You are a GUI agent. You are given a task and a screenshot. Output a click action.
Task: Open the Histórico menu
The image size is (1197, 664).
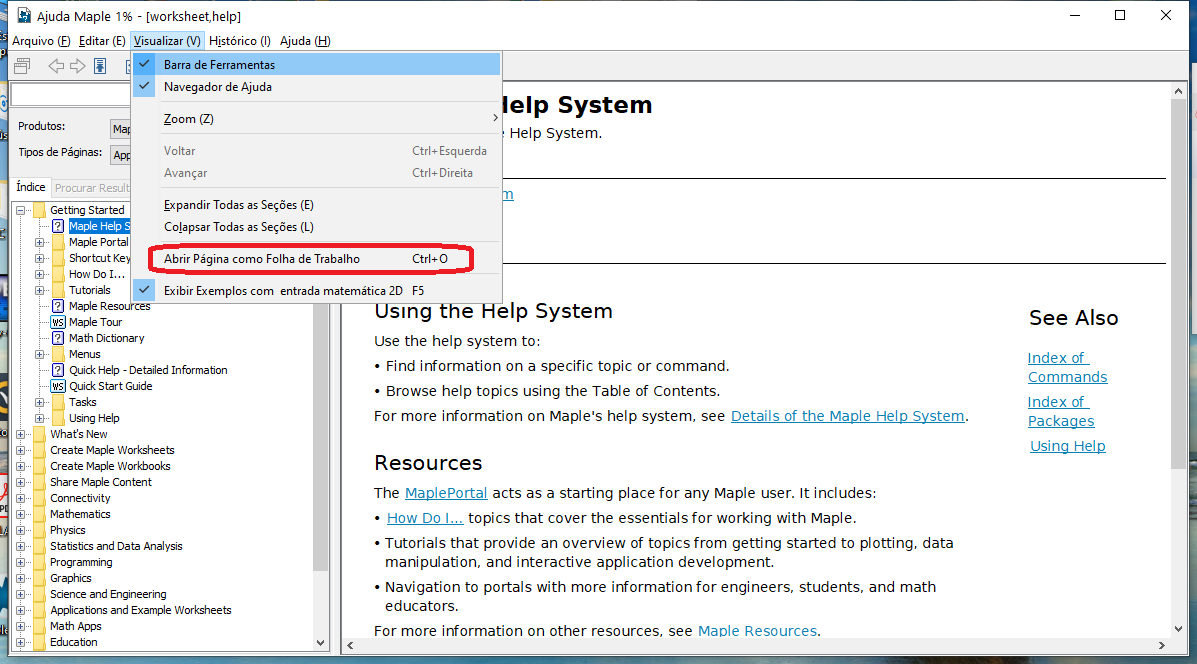pos(240,41)
